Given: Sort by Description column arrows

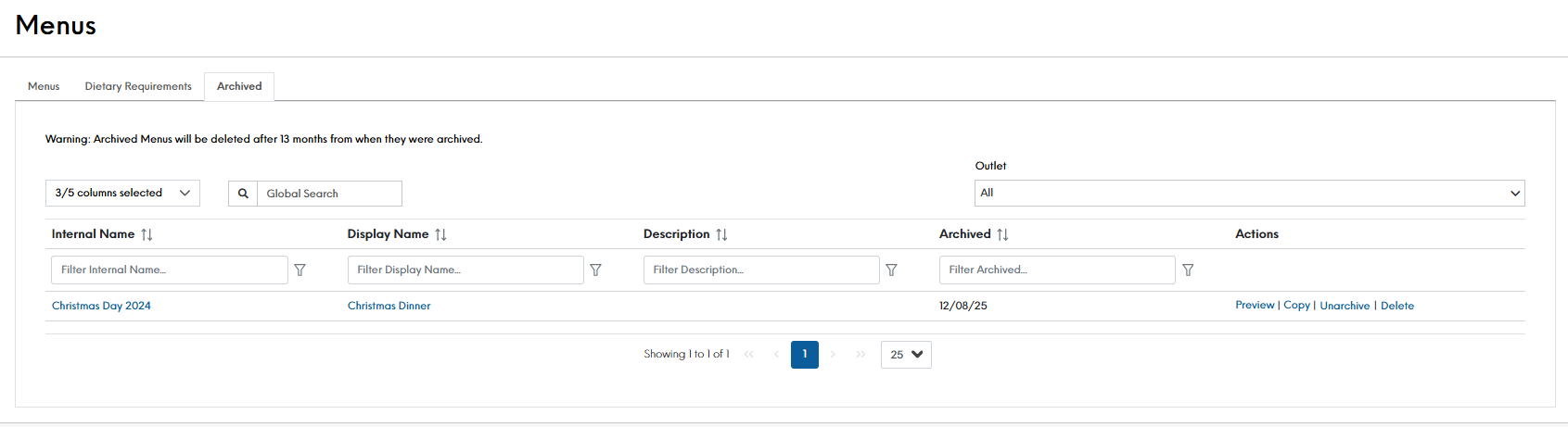Looking at the screenshot, I should (x=721, y=234).
